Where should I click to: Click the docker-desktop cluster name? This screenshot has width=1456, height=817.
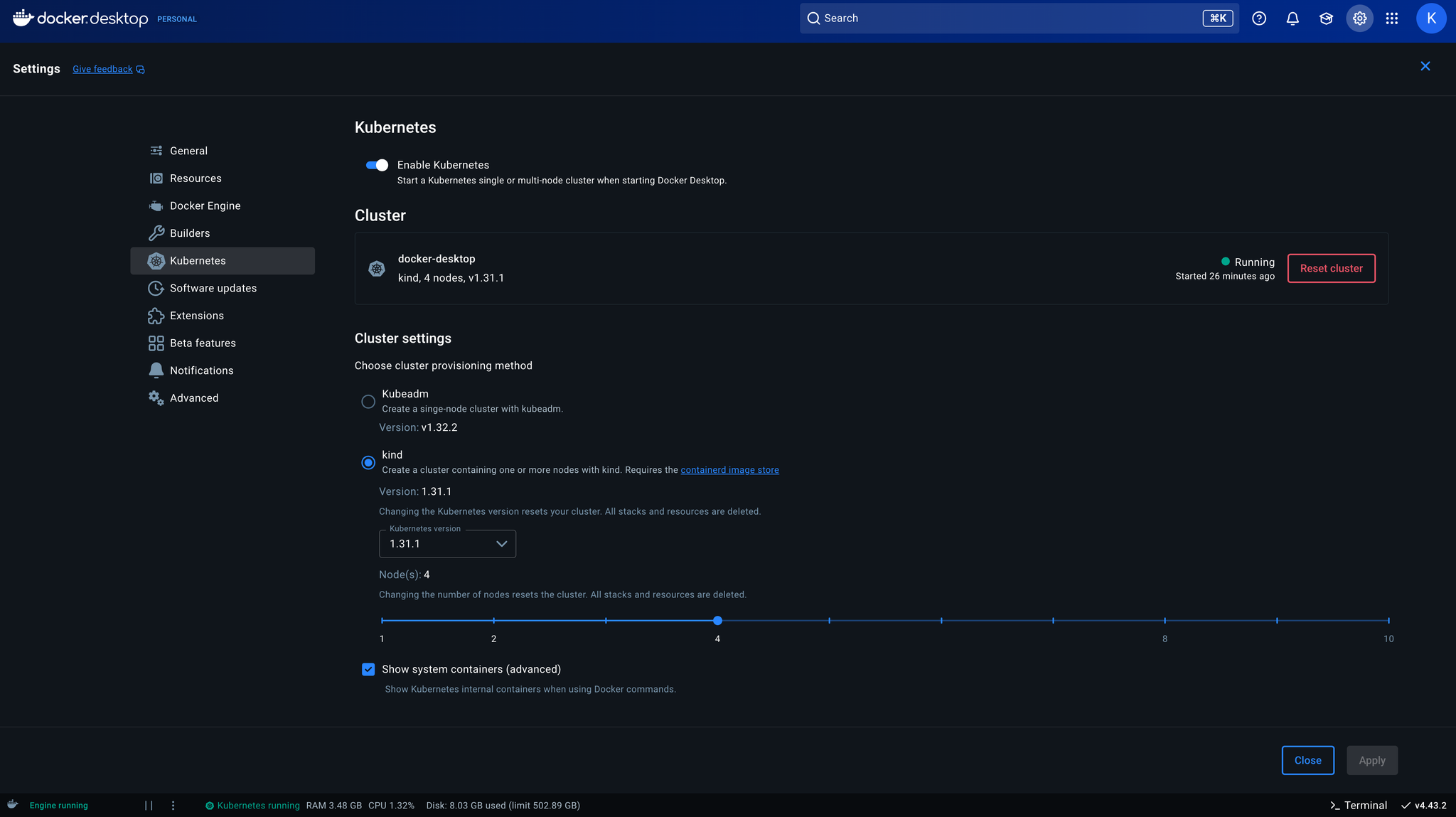tap(437, 259)
